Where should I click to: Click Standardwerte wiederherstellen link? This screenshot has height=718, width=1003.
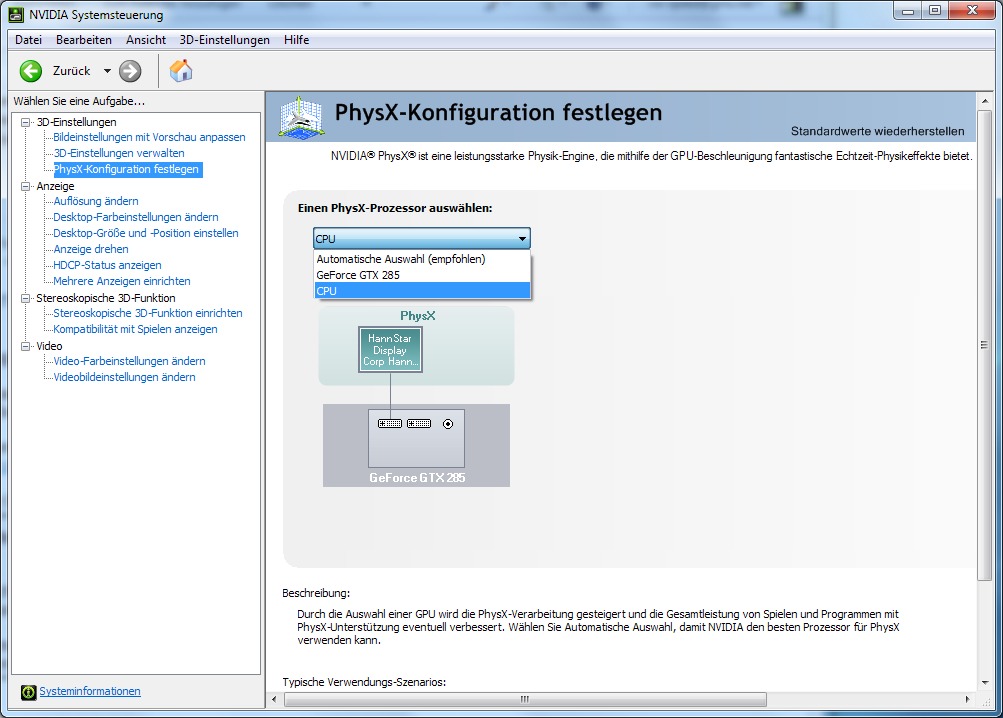tap(878, 131)
